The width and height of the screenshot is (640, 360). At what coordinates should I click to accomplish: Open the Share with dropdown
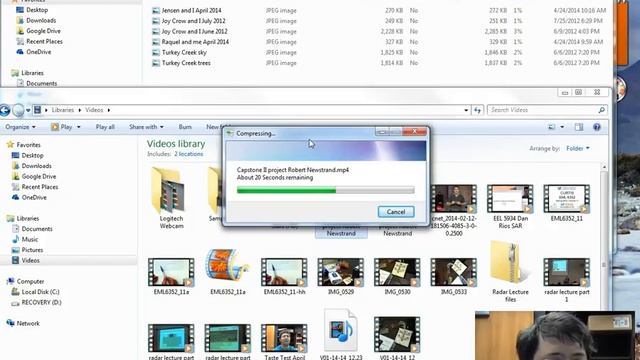(146, 127)
